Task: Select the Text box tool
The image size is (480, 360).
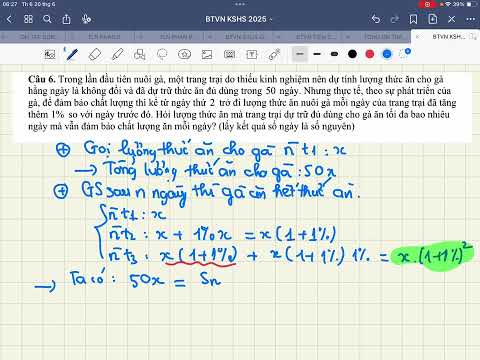Action: [252, 54]
